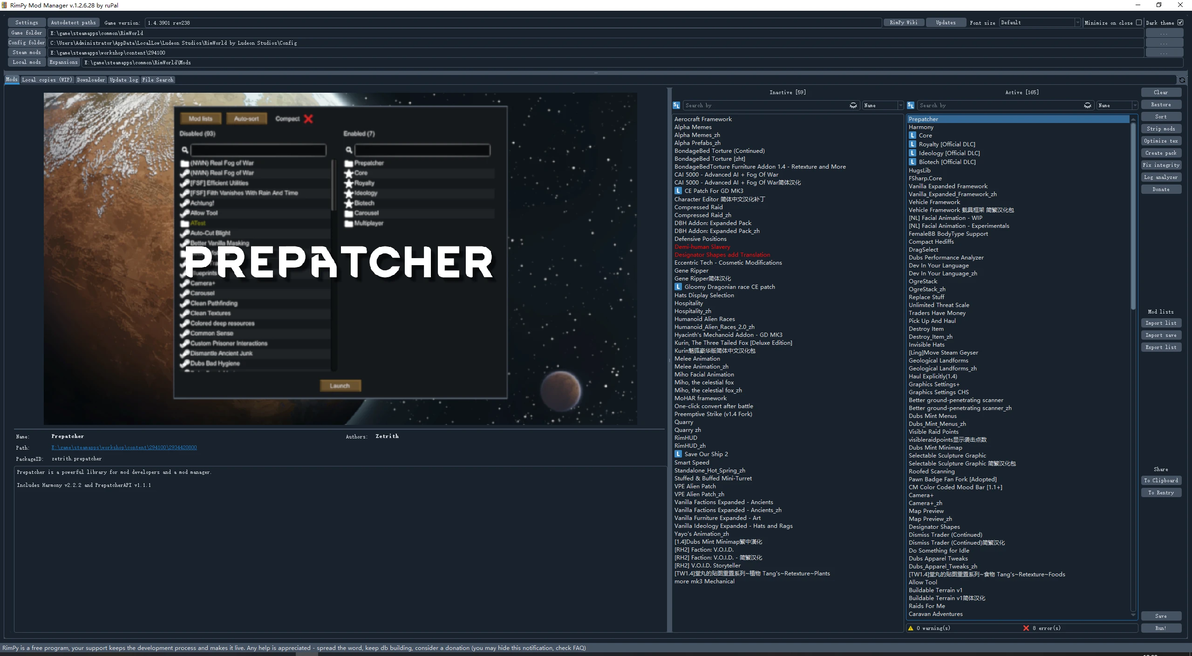The image size is (1192, 656).
Task: Click the L badge next to Biotech [Official DLC]
Action: 912,162
